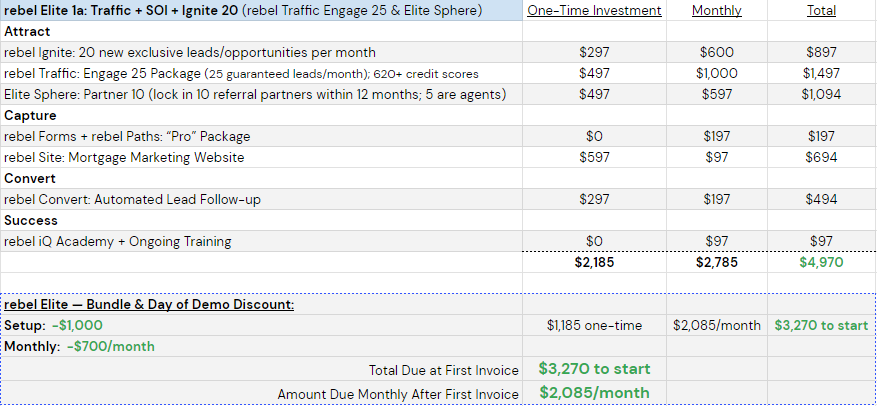Select the $2,085/month amount due monthly value
The height and width of the screenshot is (406, 877).
pyautogui.click(x=594, y=393)
